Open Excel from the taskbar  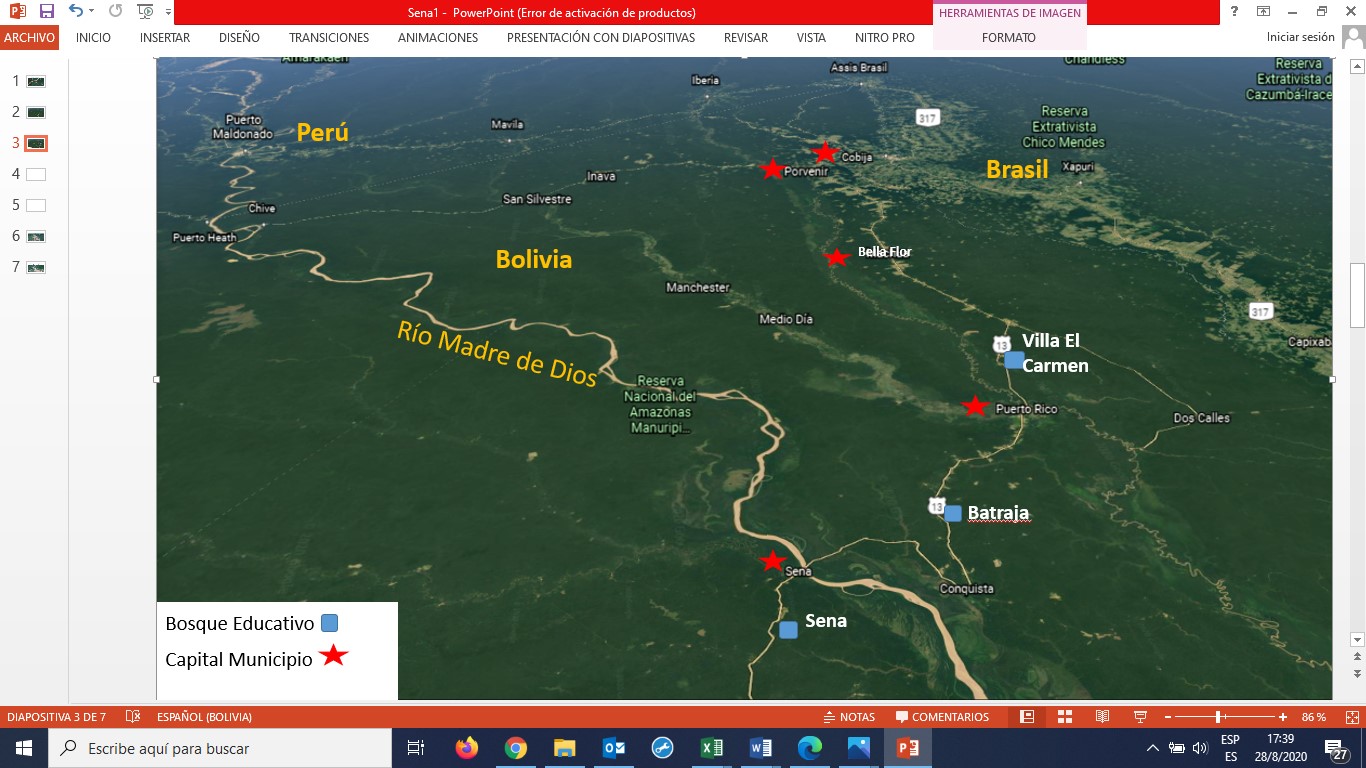(711, 748)
